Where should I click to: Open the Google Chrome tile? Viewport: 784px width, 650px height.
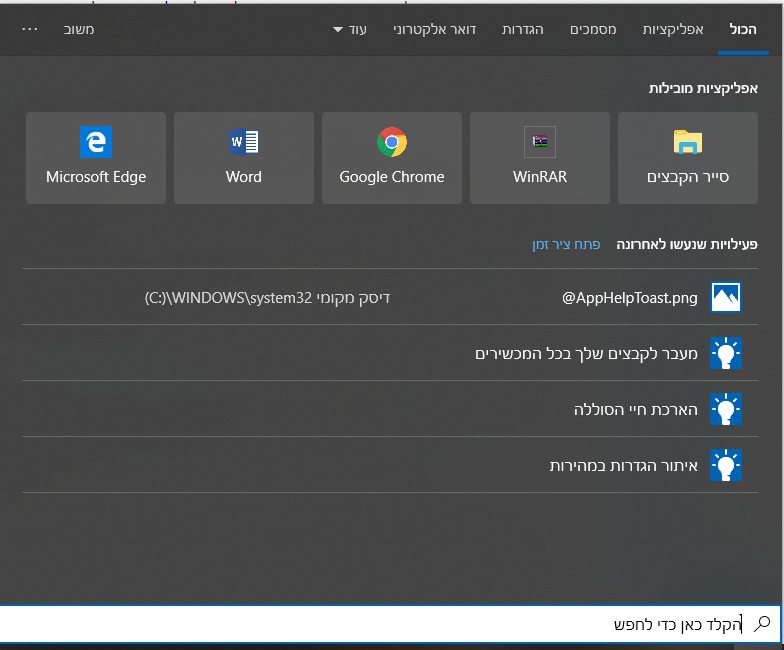coord(392,158)
